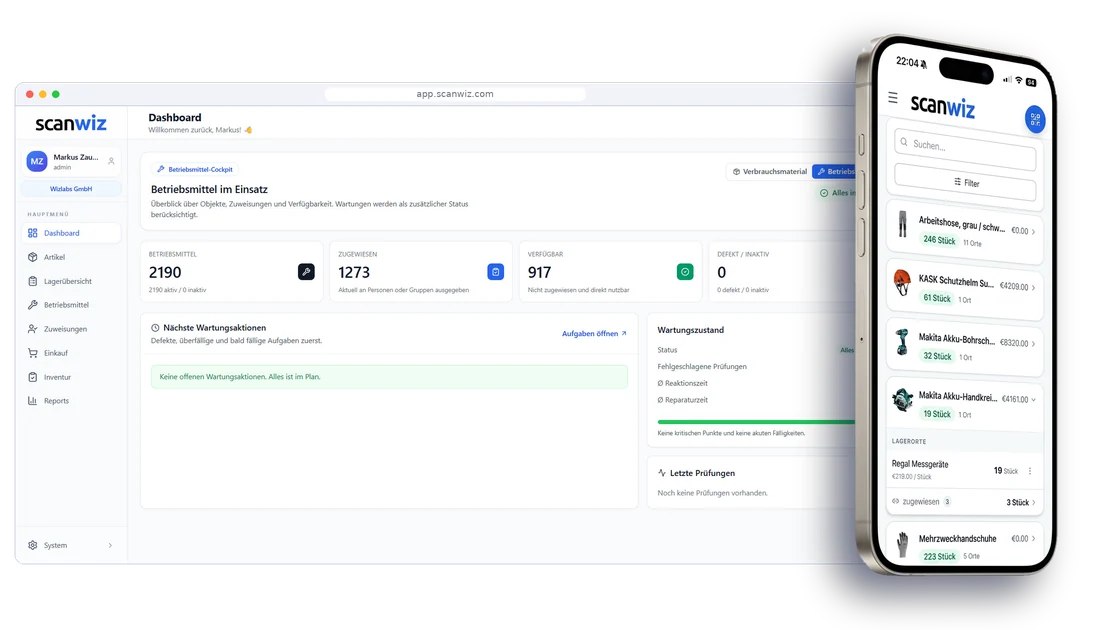This screenshot has width=1094, height=630.
Task: Open the Filter button on the phone
Action: (x=965, y=182)
